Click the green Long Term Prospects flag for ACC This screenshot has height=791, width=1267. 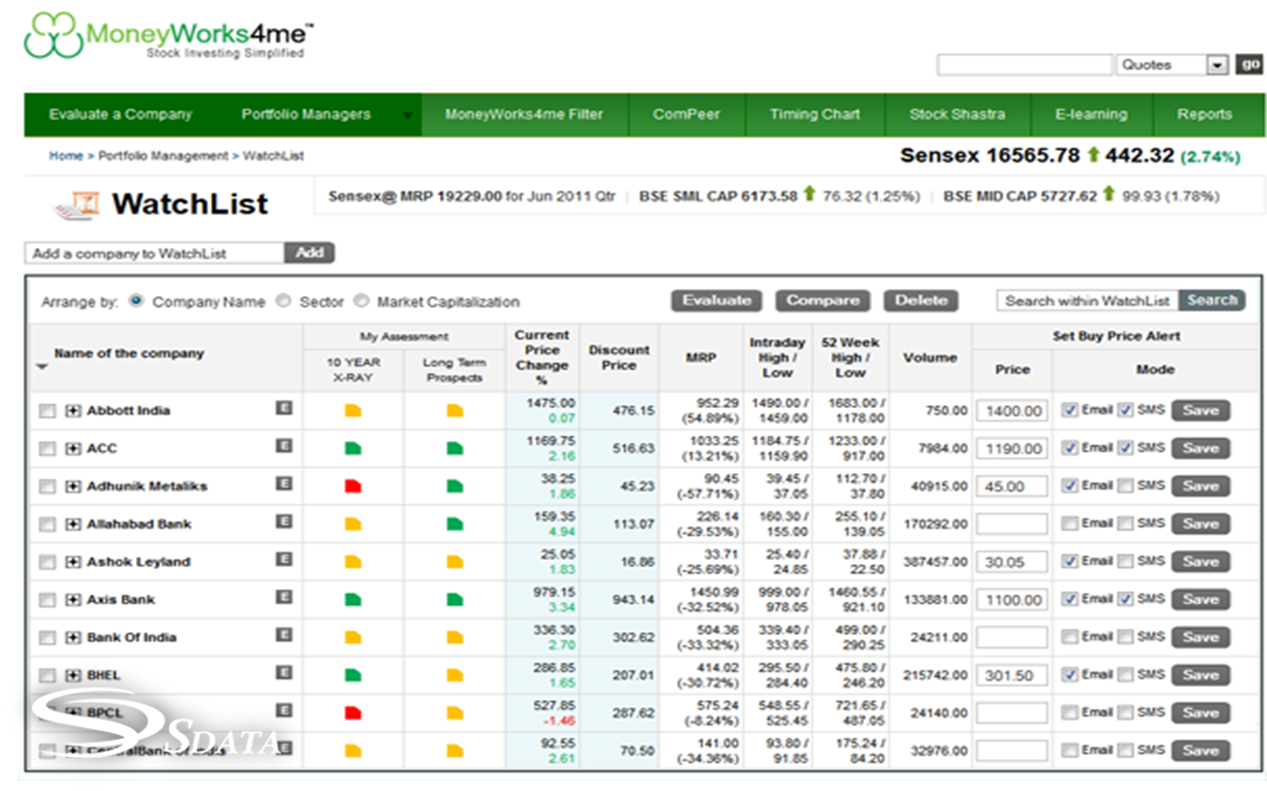pyautogui.click(x=454, y=449)
